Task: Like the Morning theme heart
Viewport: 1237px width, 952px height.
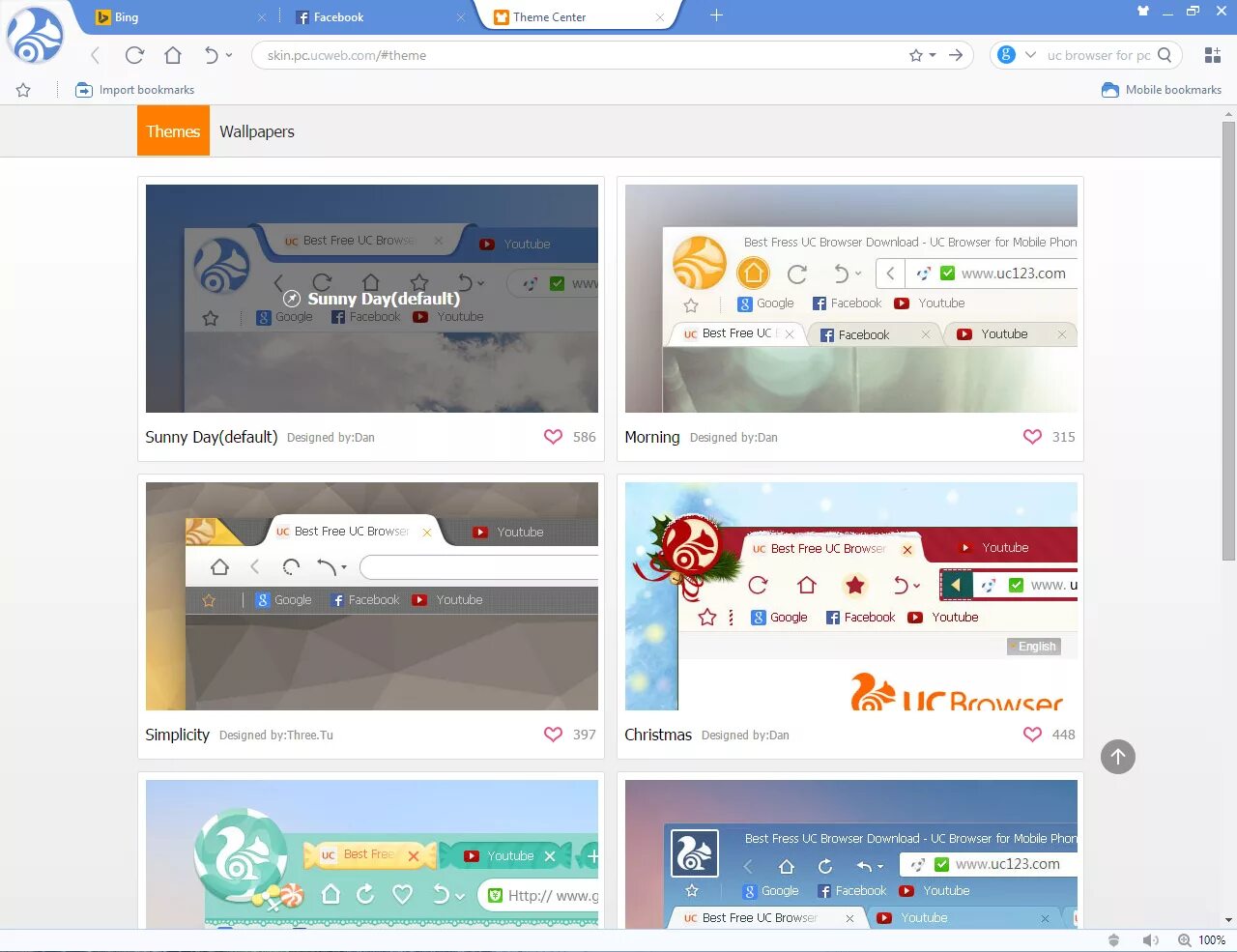Action: [1032, 437]
